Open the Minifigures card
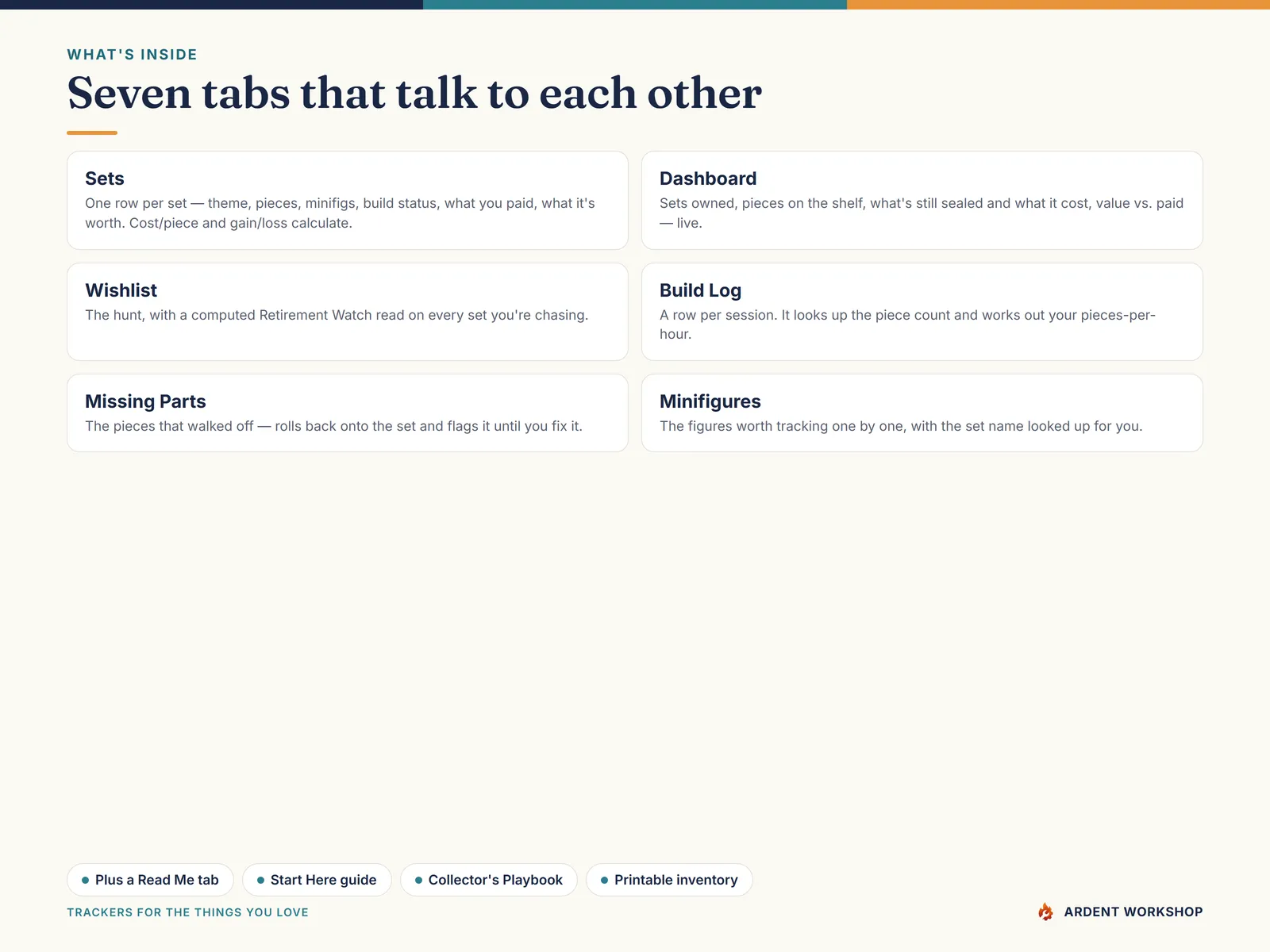Viewport: 1270px width, 952px height. 922,413
